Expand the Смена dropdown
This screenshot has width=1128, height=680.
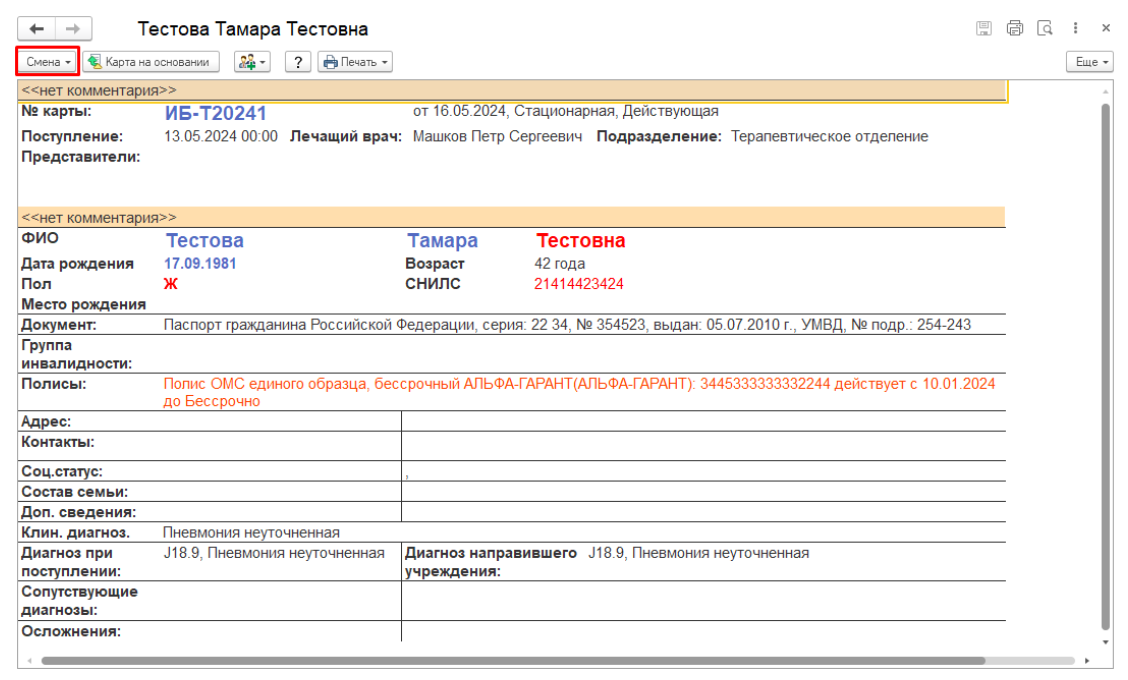[48, 62]
